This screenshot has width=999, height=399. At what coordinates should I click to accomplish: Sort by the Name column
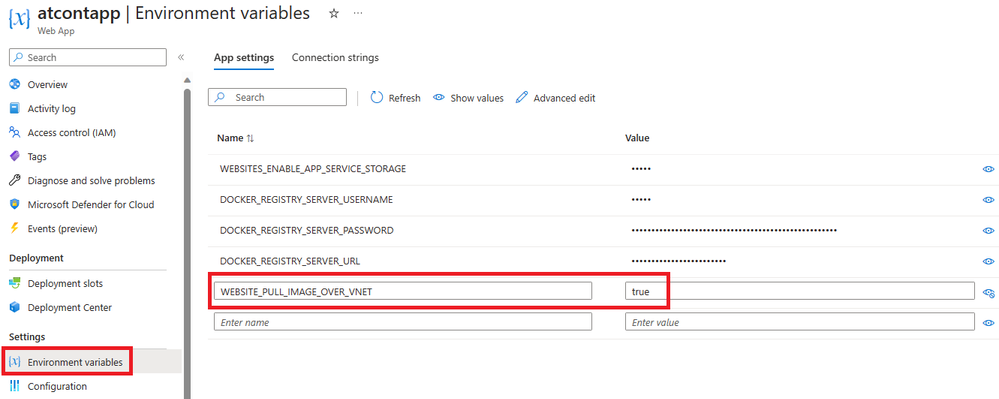click(236, 138)
